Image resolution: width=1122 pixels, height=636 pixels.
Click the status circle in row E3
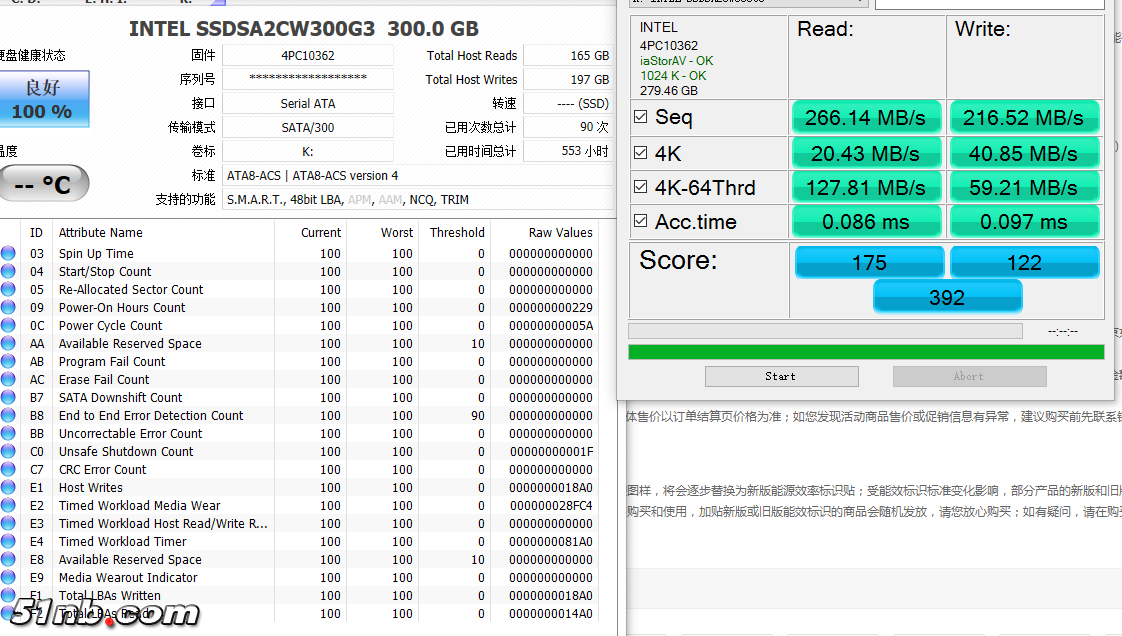click(x=8, y=523)
